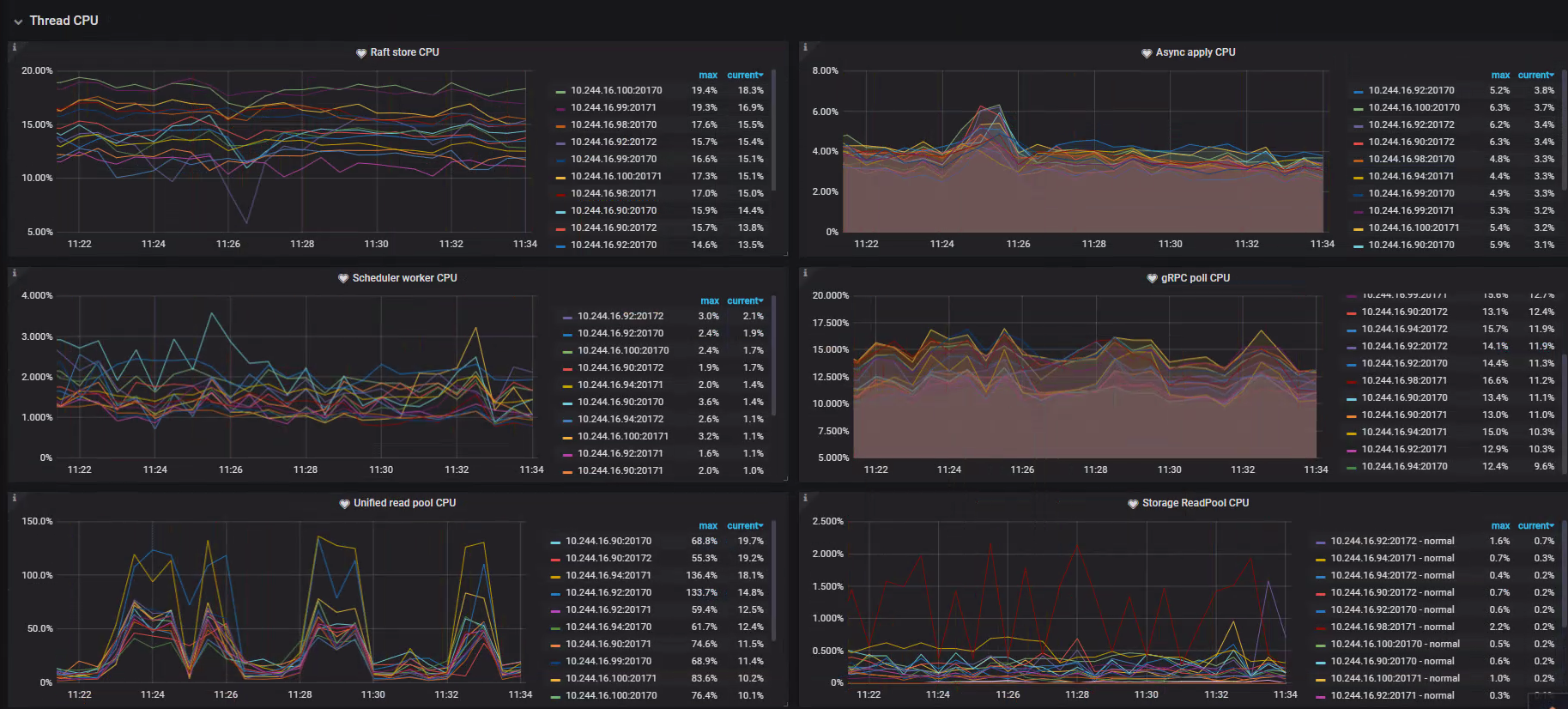
Task: Toggle 10.244.16.94:20170 series in gRPC poll legend
Action: tap(1404, 466)
